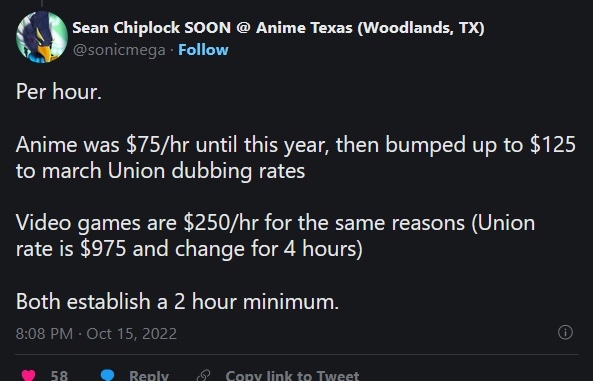
Task: Click the 58 likes count
Action: (x=59, y=375)
